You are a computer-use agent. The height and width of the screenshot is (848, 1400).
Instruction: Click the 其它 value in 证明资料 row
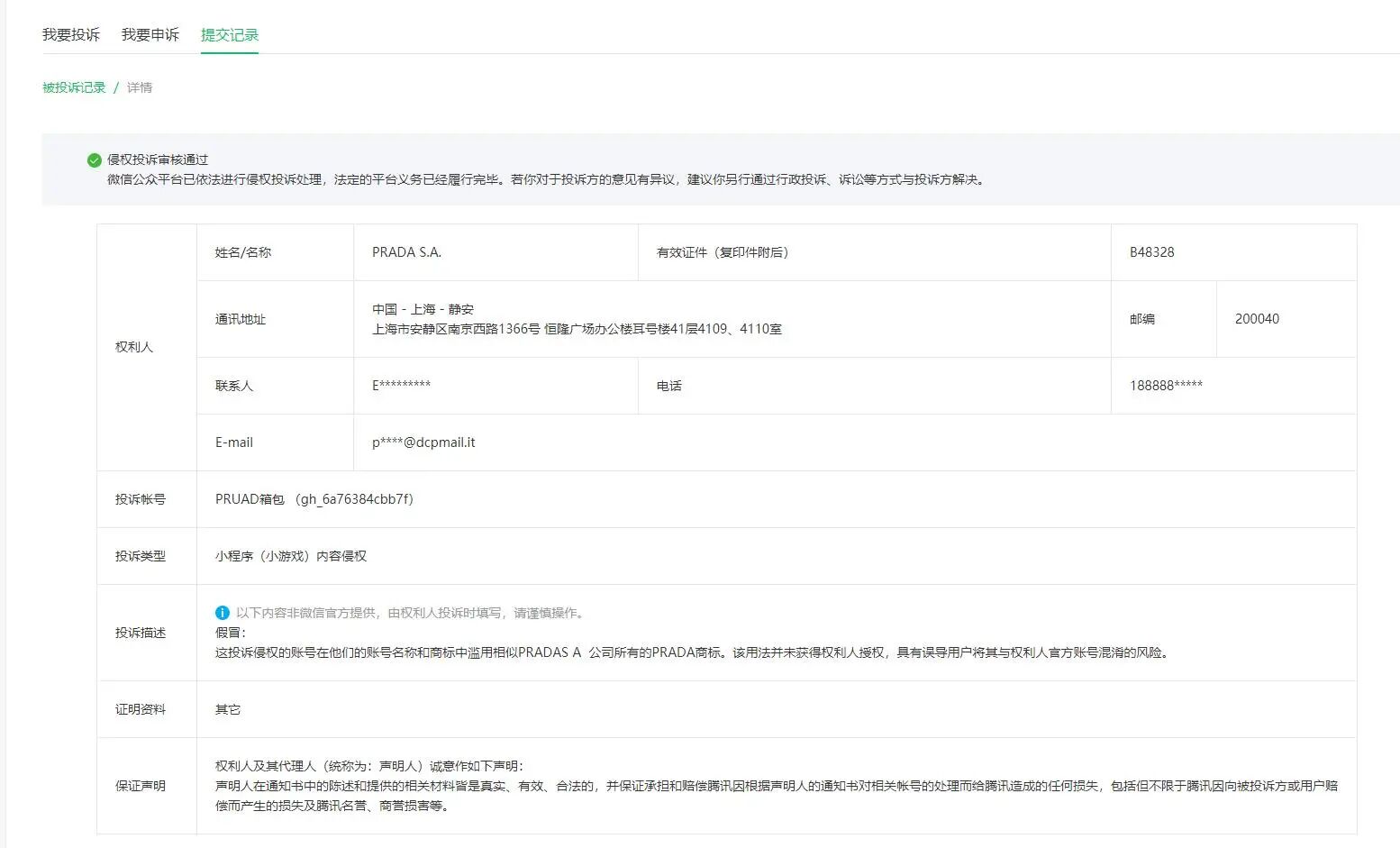point(228,709)
